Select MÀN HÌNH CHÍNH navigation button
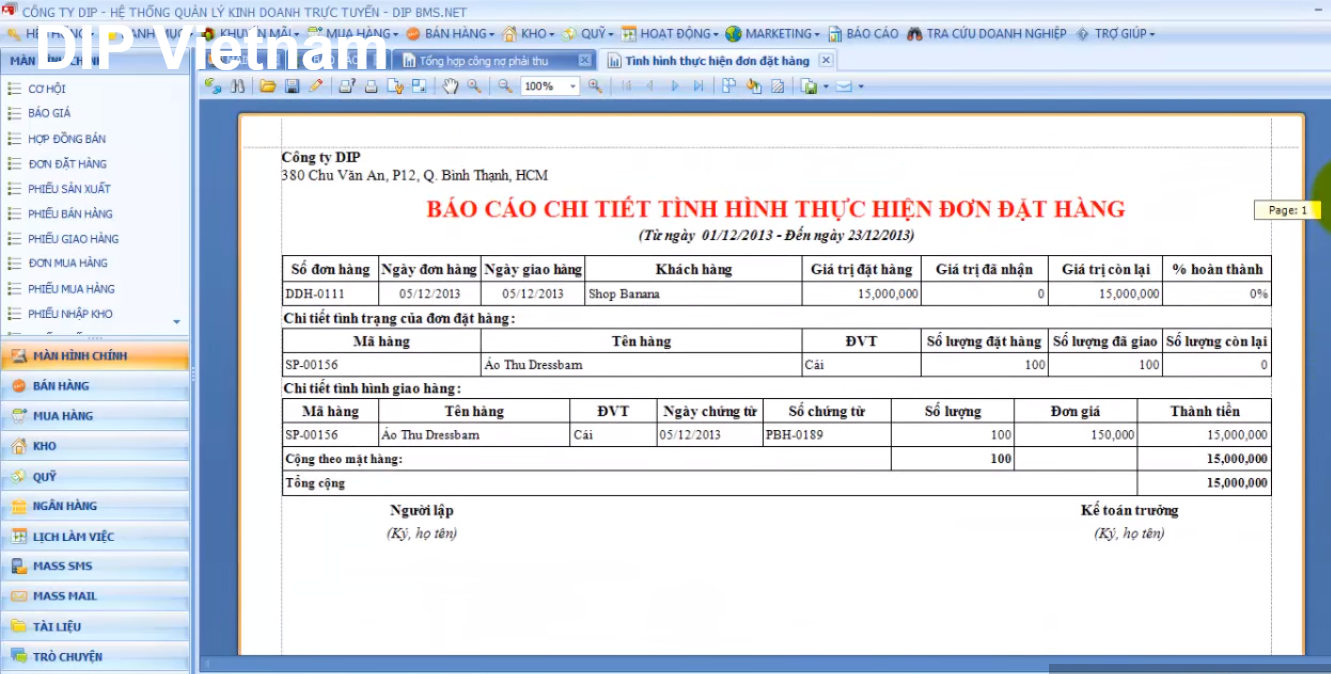This screenshot has height=674, width=1331. click(95, 356)
